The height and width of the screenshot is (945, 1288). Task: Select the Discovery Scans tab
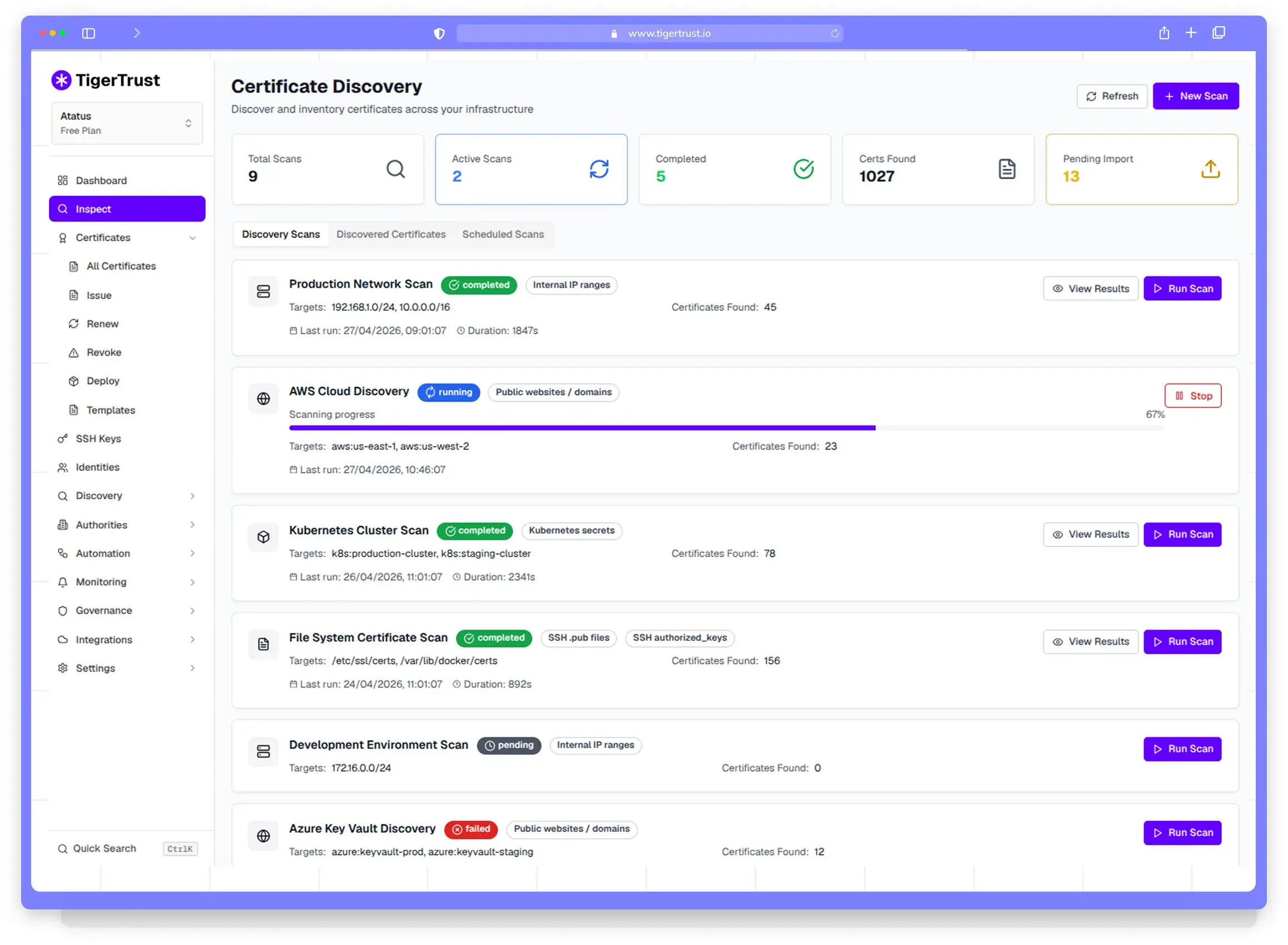click(280, 234)
